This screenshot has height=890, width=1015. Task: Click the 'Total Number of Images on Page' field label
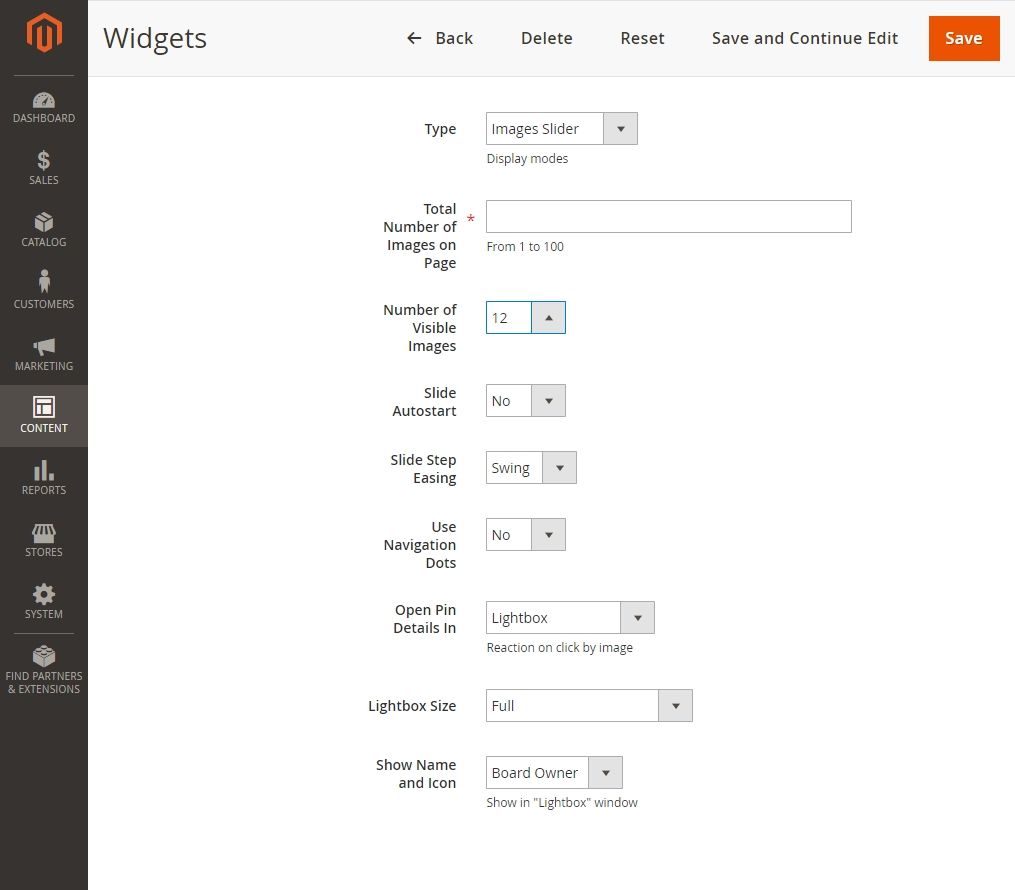[x=420, y=236]
